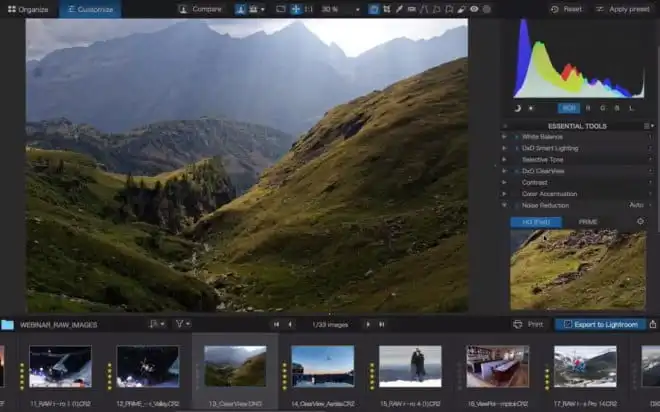
Task: Select the Horizon tool
Action: tap(412, 9)
